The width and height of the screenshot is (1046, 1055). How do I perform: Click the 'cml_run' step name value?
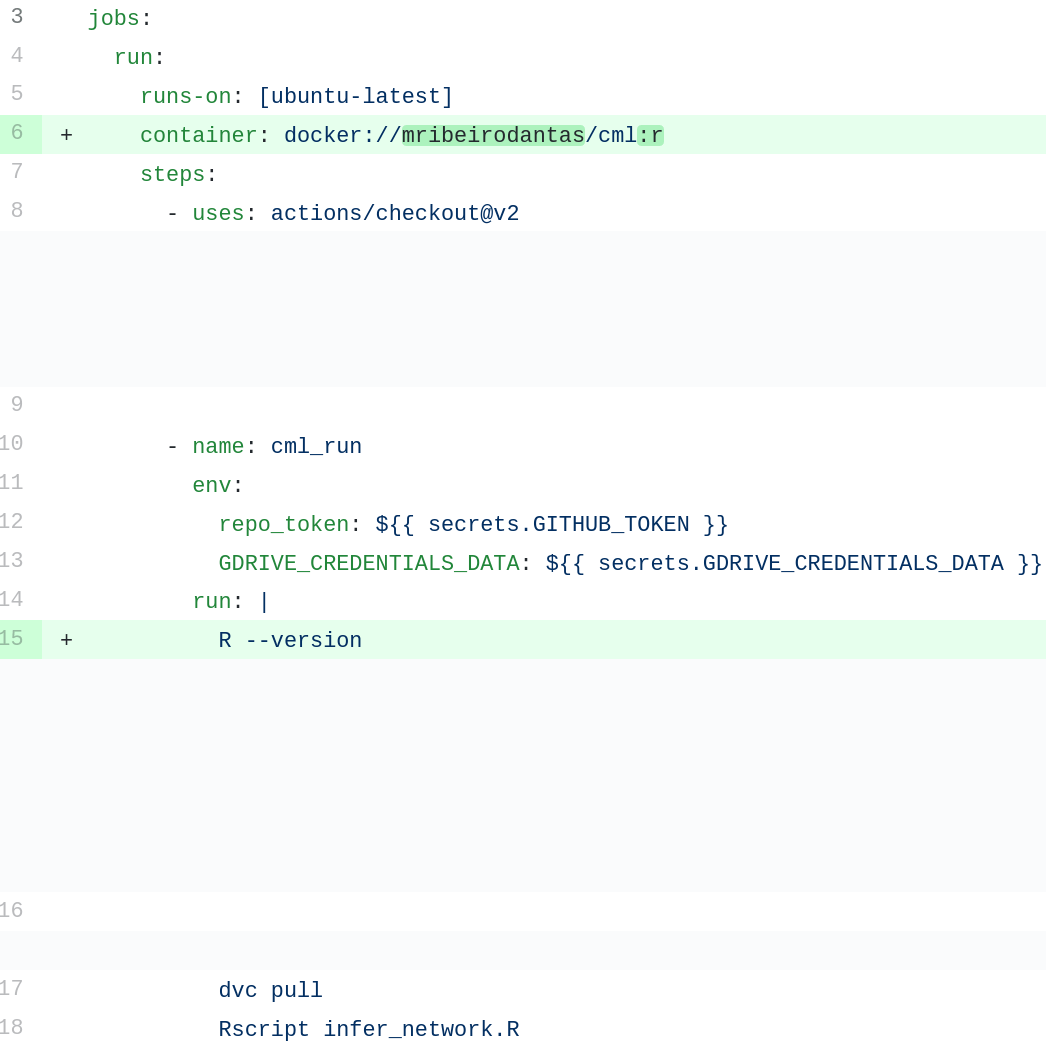click(316, 447)
